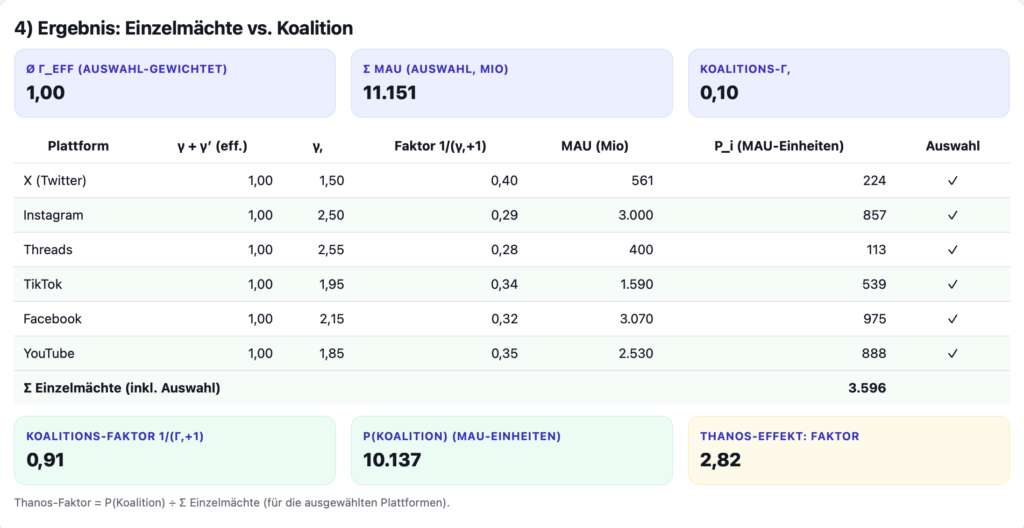Click the Auswahl column header
This screenshot has width=1024, height=528.
tap(952, 146)
